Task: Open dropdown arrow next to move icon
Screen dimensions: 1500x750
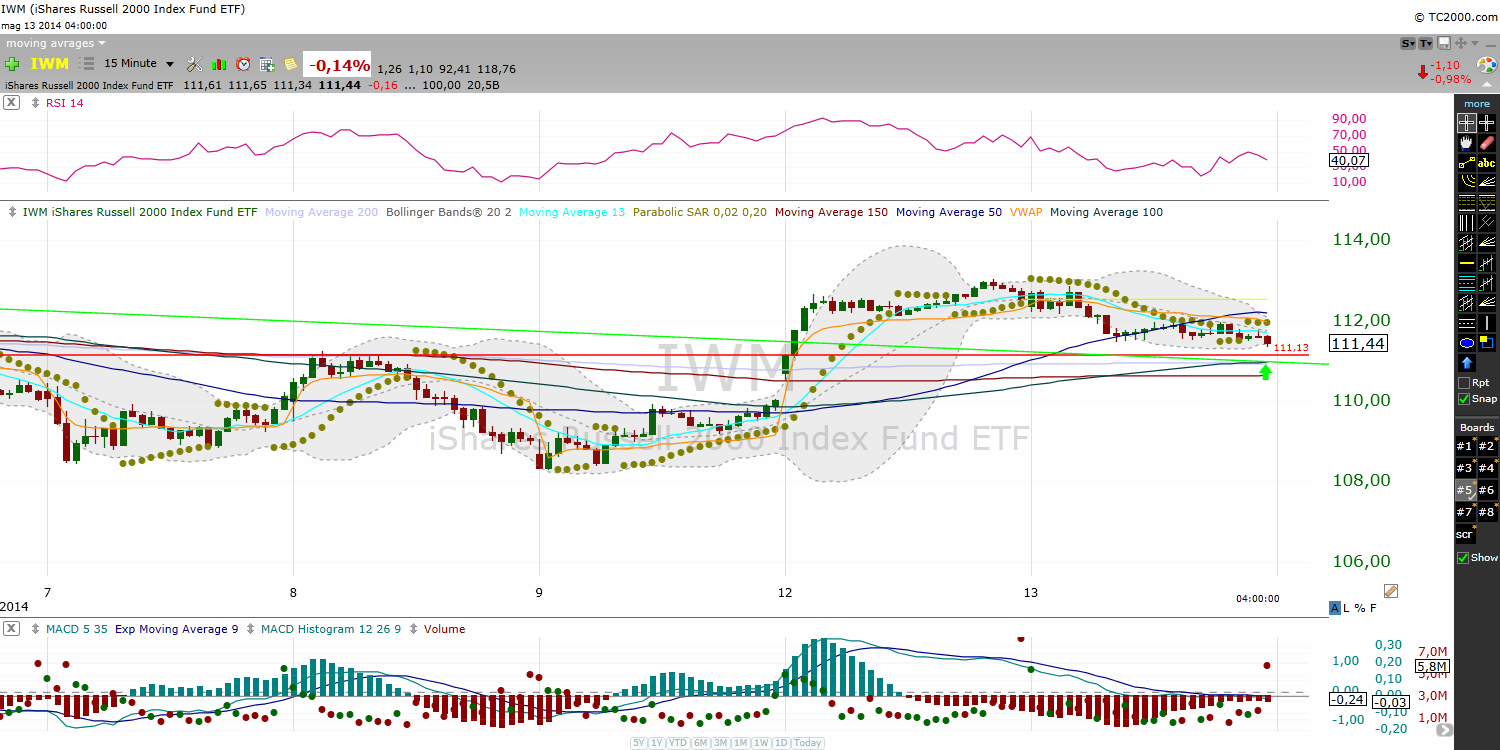Action: pos(1473,43)
